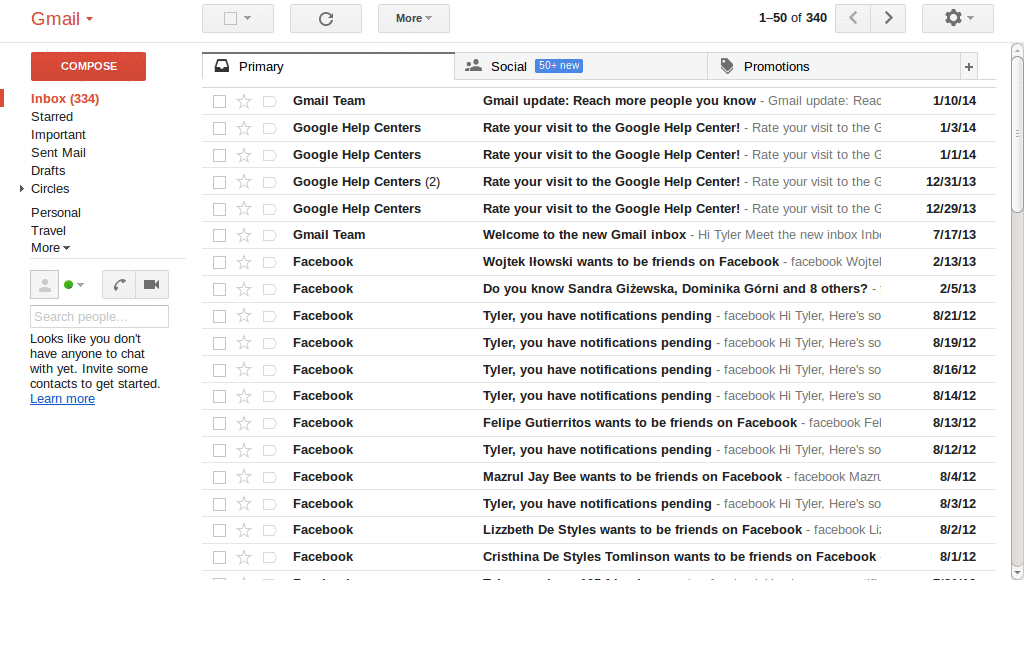Screen dimensions: 1024x645
Task: Open the Mazrul Jay Bee wants to be friends email
Action: pyautogui.click(x=599, y=477)
